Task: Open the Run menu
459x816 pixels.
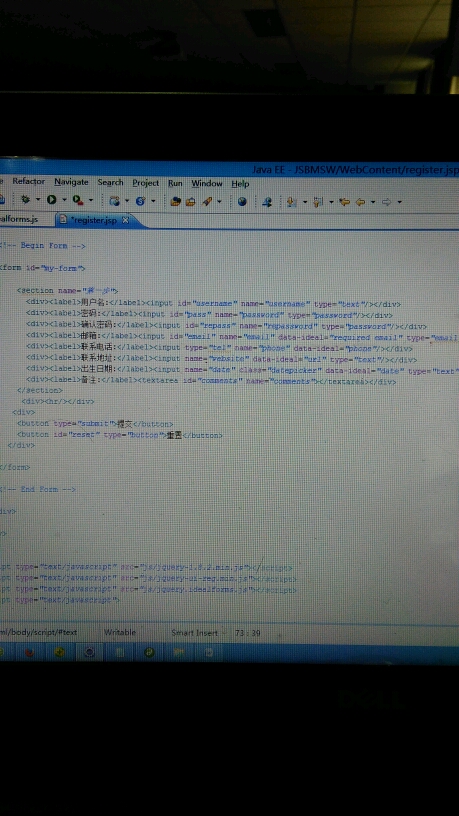Action: click(x=175, y=184)
